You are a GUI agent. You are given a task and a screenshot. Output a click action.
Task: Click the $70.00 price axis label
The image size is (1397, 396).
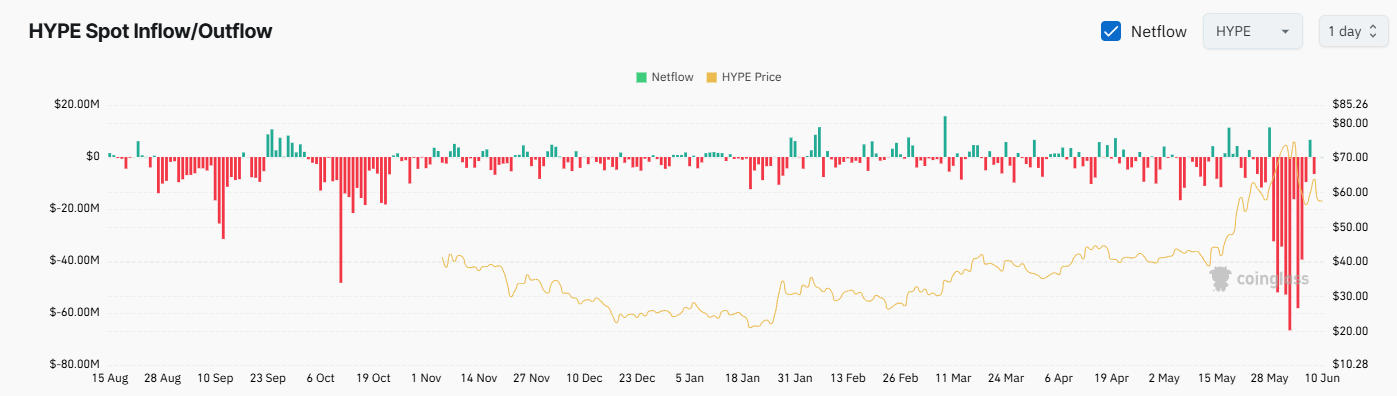(x=1350, y=158)
